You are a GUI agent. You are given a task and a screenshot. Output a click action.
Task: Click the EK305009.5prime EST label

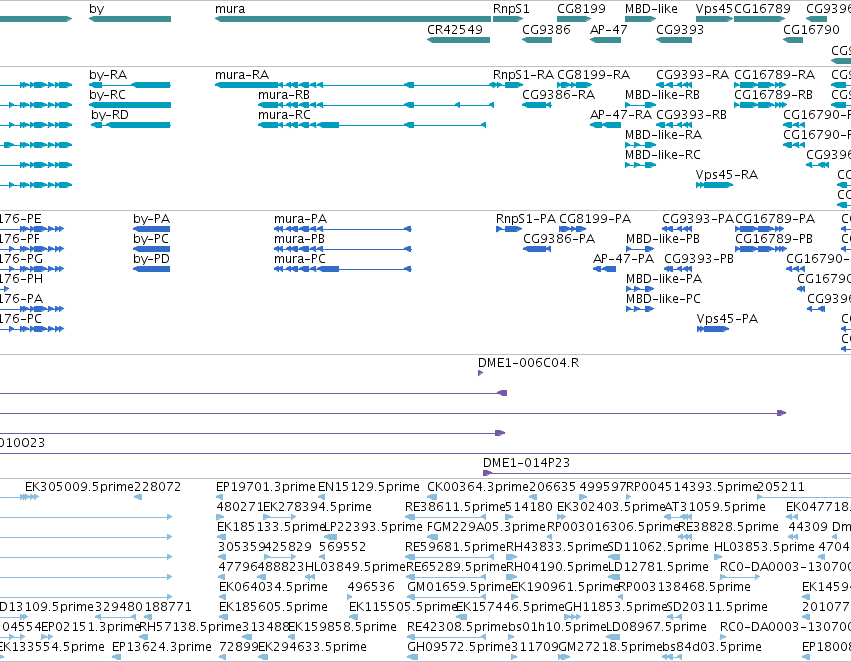(x=79, y=487)
